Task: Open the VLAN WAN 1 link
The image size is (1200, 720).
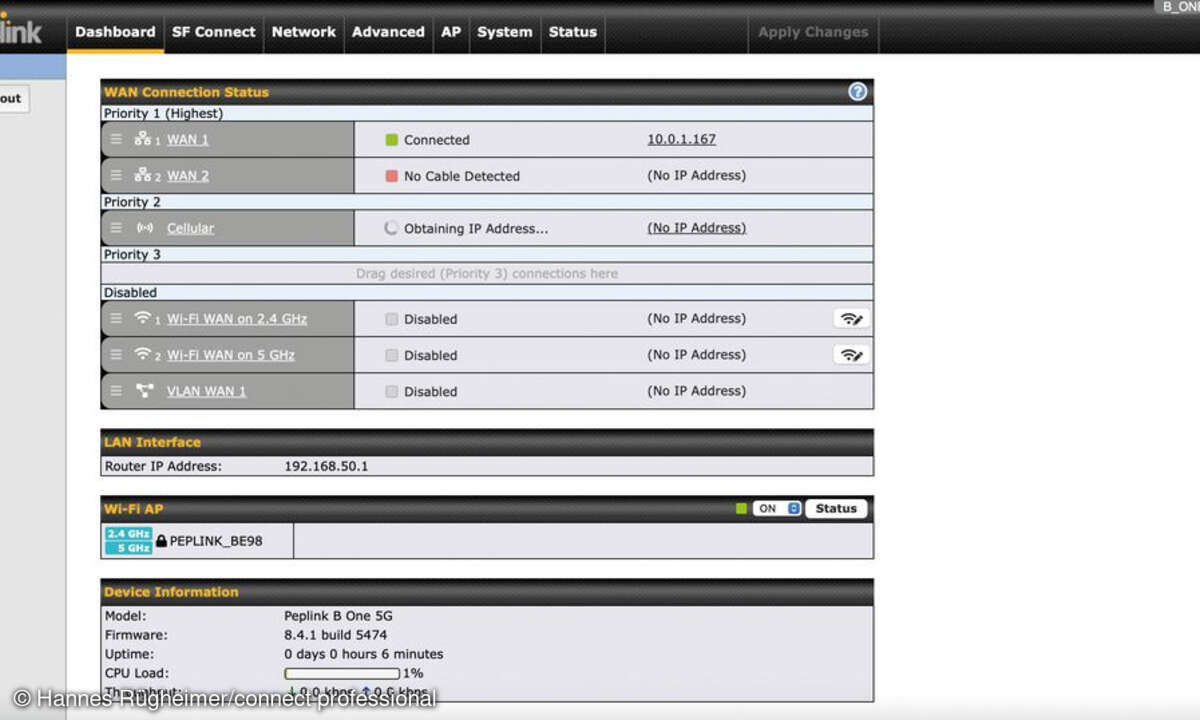Action: (206, 391)
